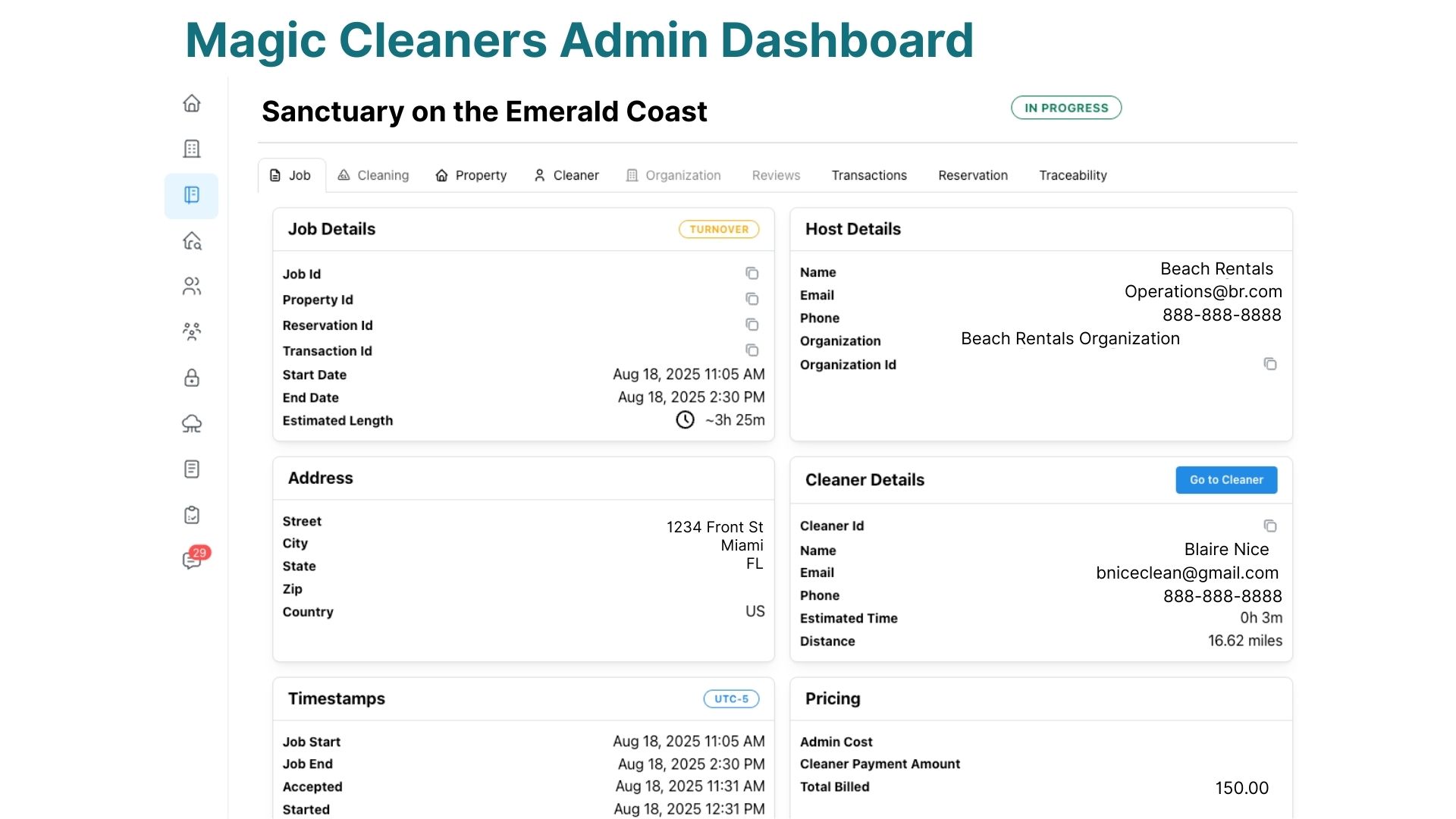The height and width of the screenshot is (819, 1456).
Task: Click the cloud icon in sidebar
Action: (x=192, y=423)
